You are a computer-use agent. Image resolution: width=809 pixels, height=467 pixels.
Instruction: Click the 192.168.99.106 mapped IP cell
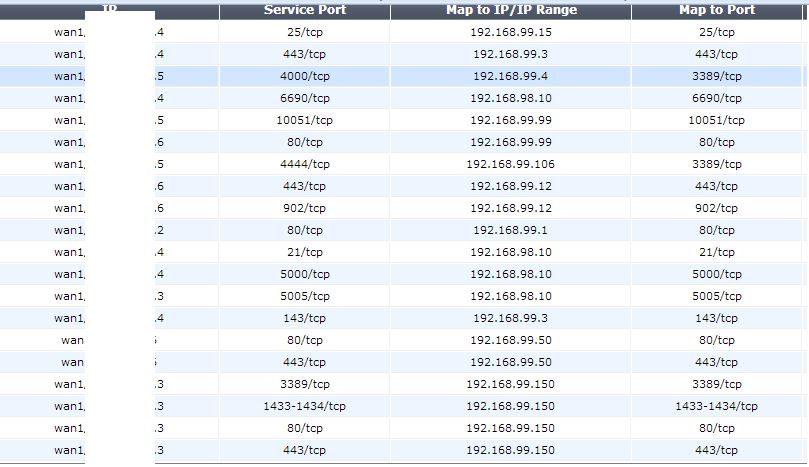[x=510, y=164]
